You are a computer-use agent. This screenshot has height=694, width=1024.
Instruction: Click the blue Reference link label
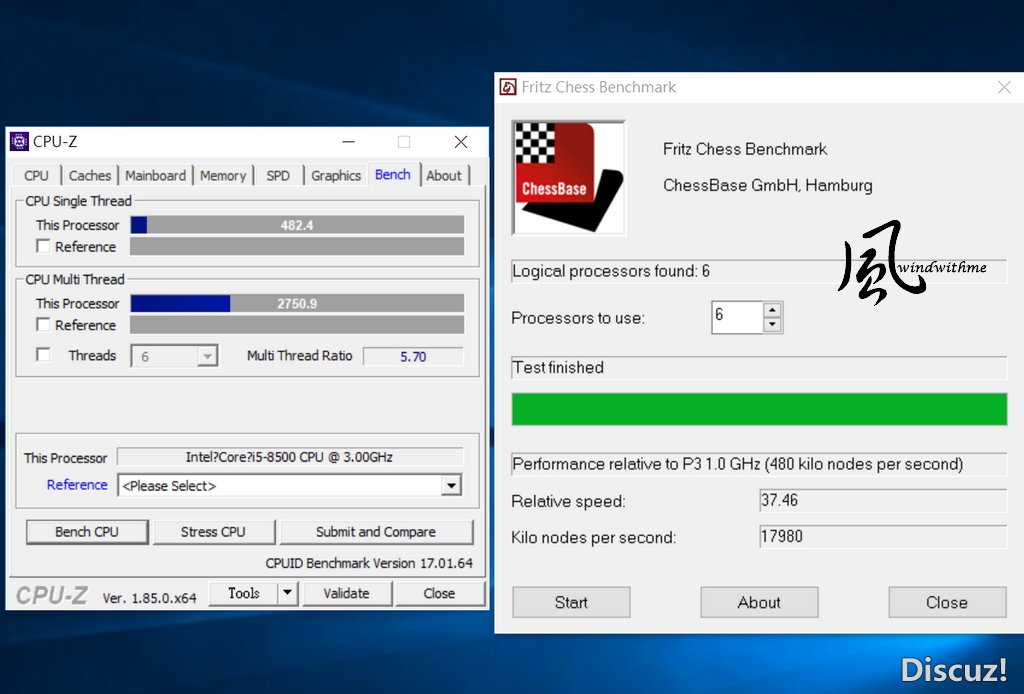coord(77,485)
